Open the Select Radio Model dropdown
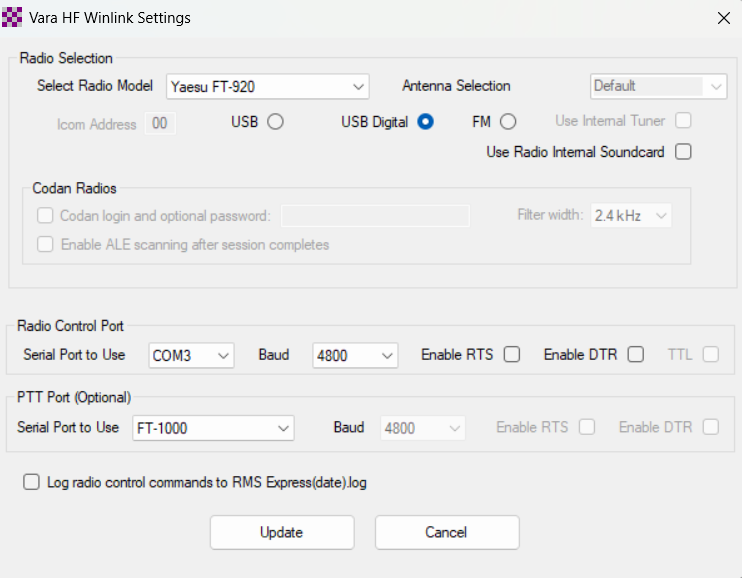The image size is (742, 578). [x=268, y=87]
